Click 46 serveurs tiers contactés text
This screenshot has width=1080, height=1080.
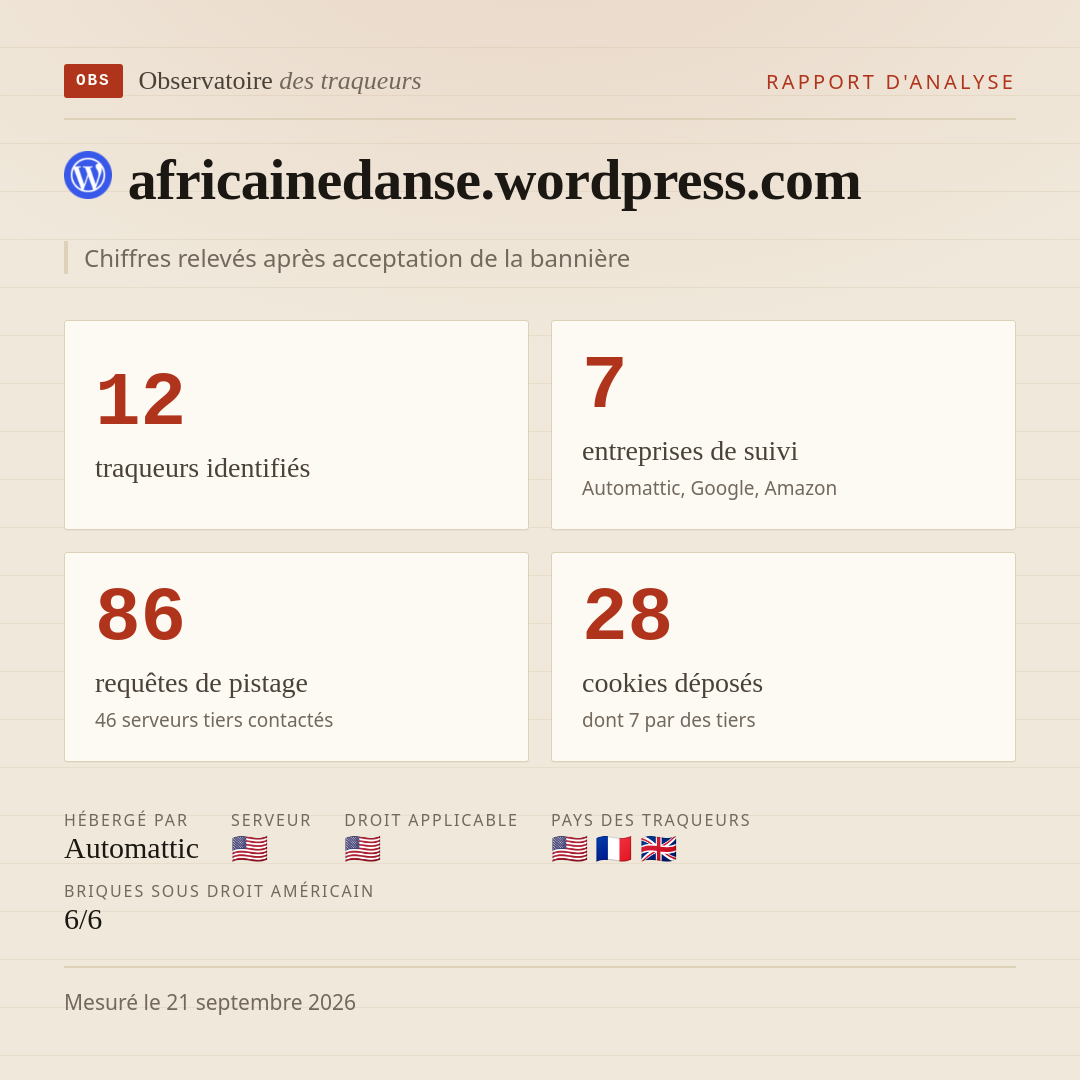[x=214, y=720]
